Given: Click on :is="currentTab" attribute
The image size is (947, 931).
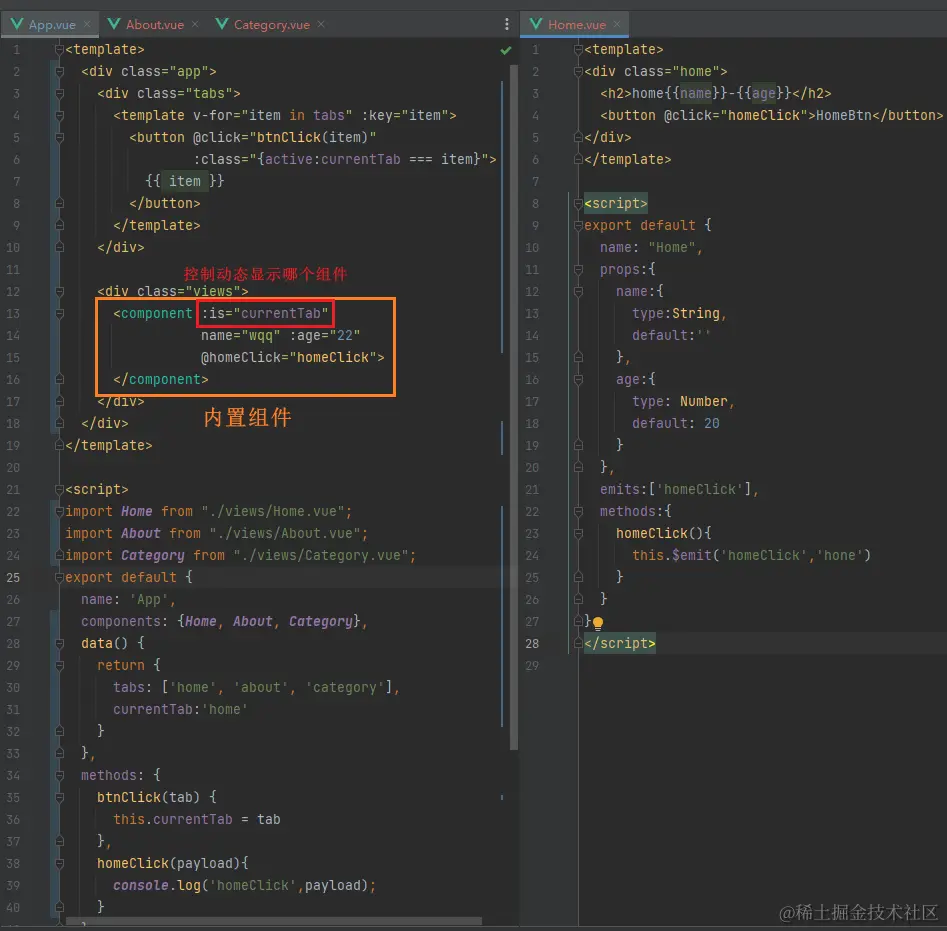Looking at the screenshot, I should pos(265,313).
